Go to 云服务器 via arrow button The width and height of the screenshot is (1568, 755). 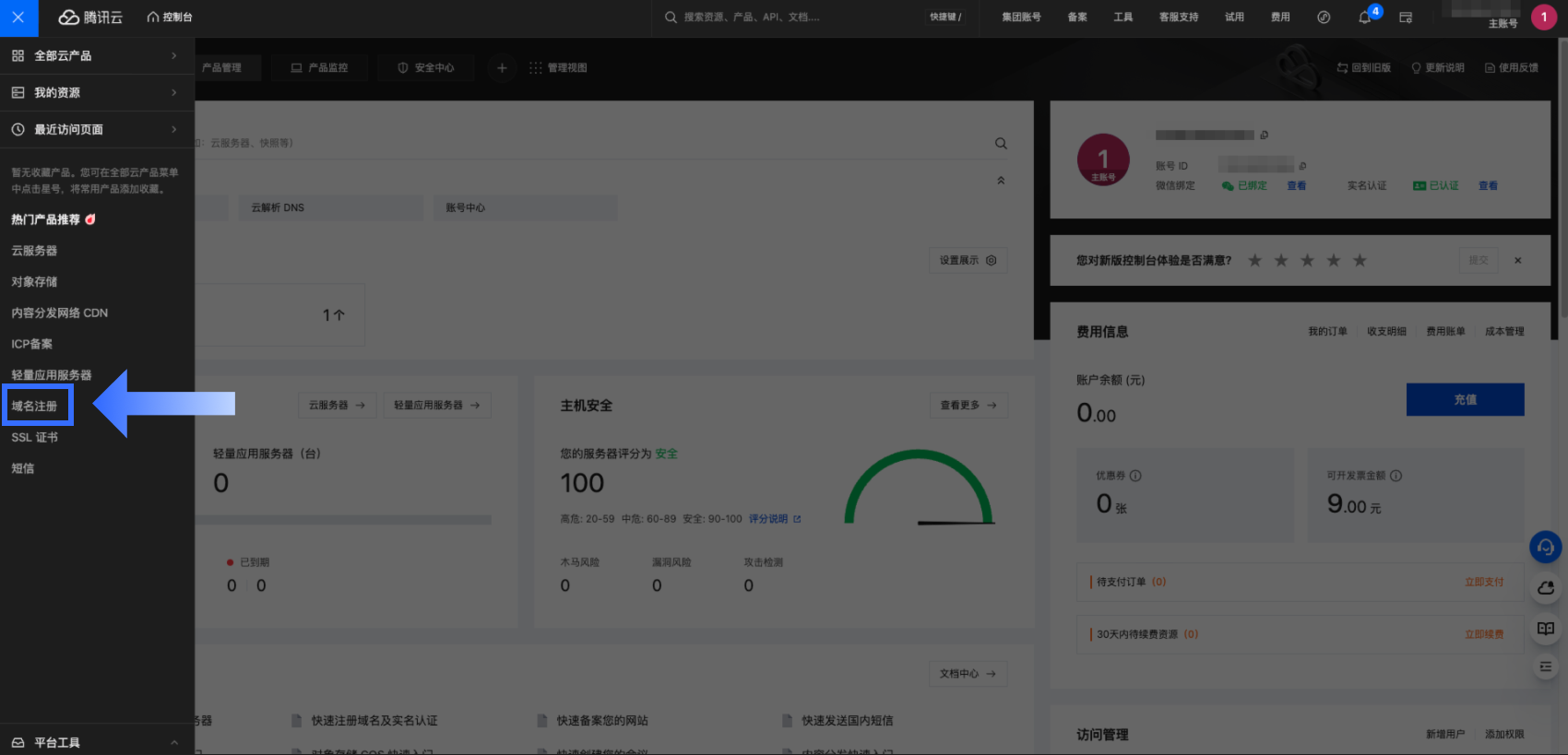click(337, 406)
